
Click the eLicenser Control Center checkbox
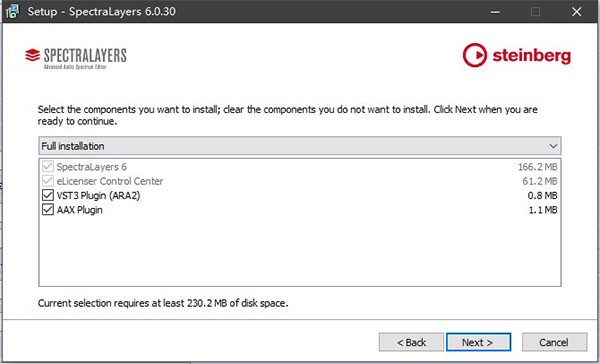point(48,181)
